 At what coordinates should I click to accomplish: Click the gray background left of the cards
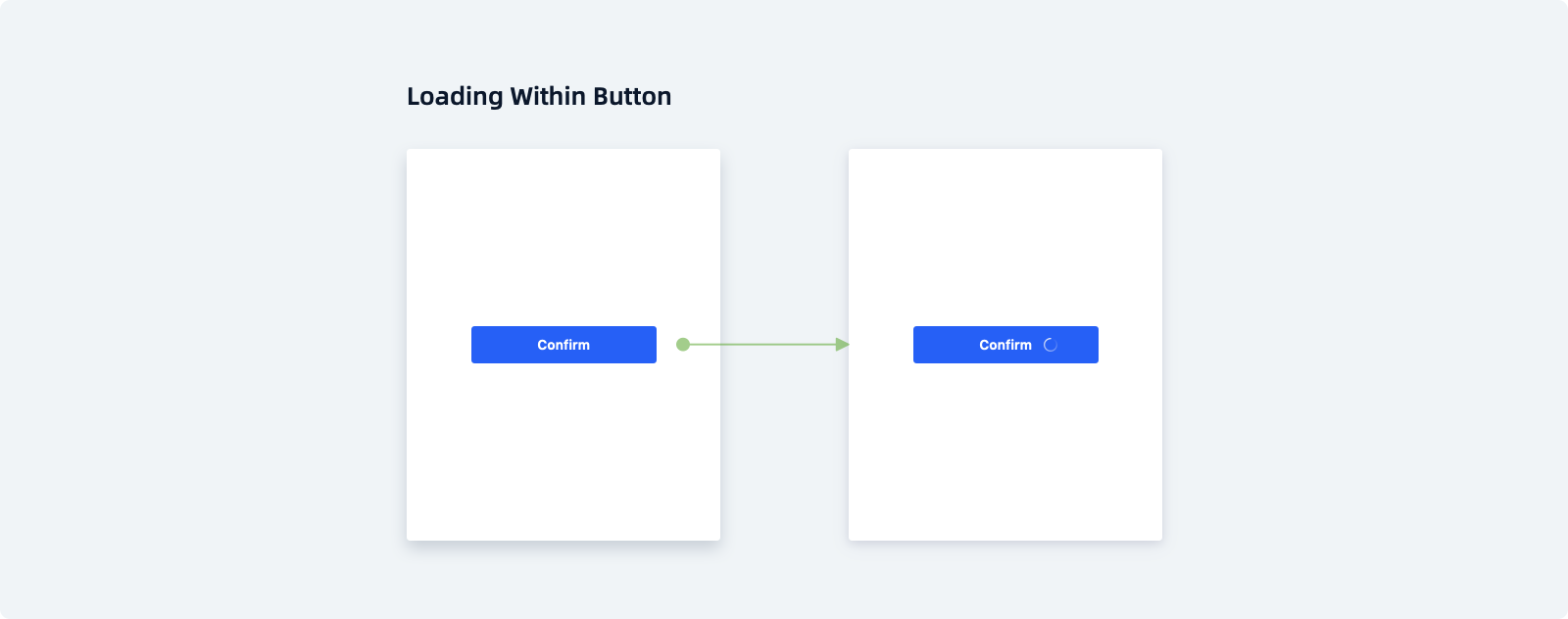[x=196, y=343]
